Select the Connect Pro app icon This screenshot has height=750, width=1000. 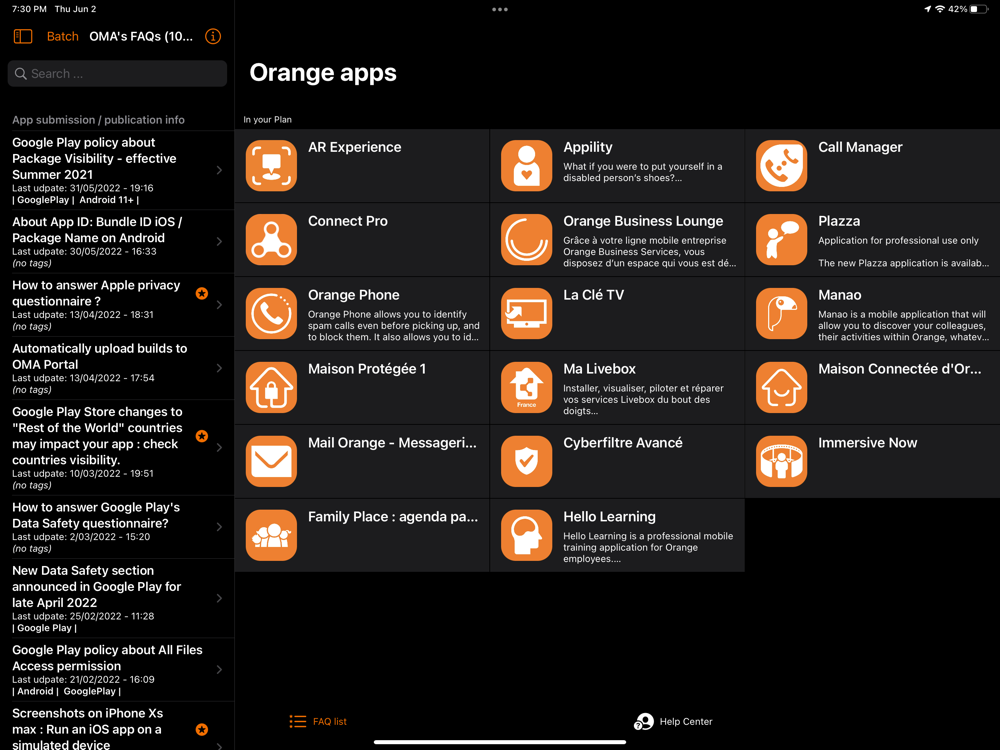(x=271, y=240)
